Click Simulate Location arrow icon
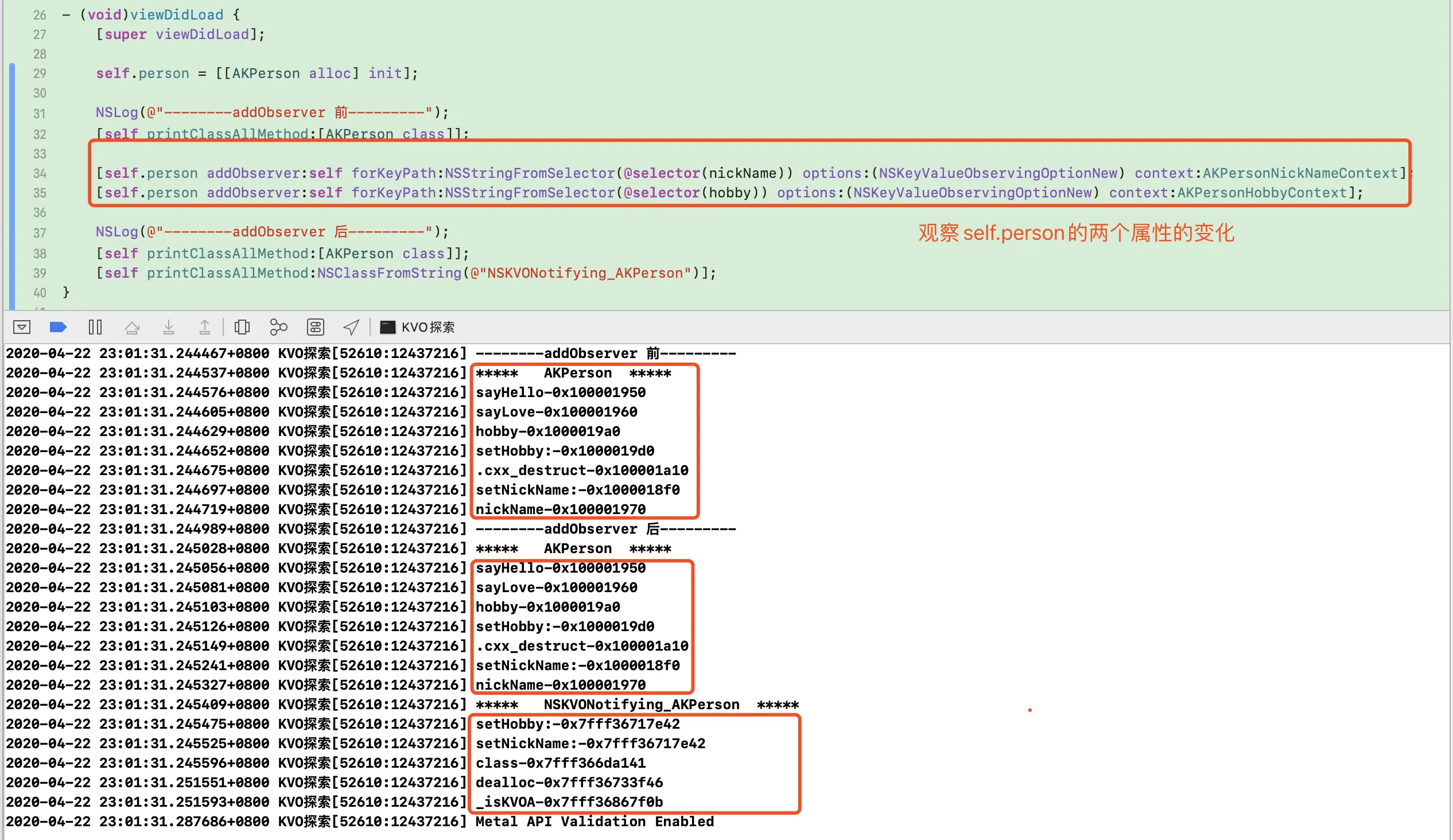The width and height of the screenshot is (1453, 840). click(351, 328)
